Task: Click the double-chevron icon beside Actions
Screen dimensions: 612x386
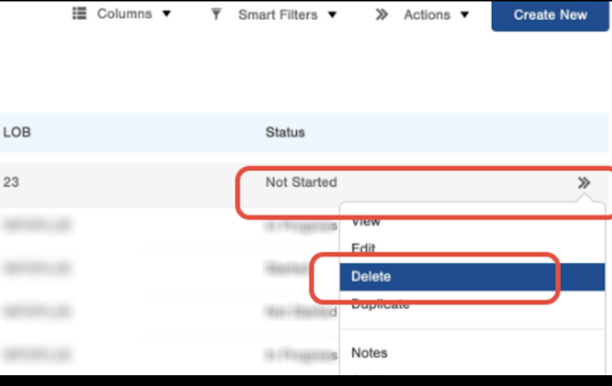Action: pyautogui.click(x=381, y=15)
